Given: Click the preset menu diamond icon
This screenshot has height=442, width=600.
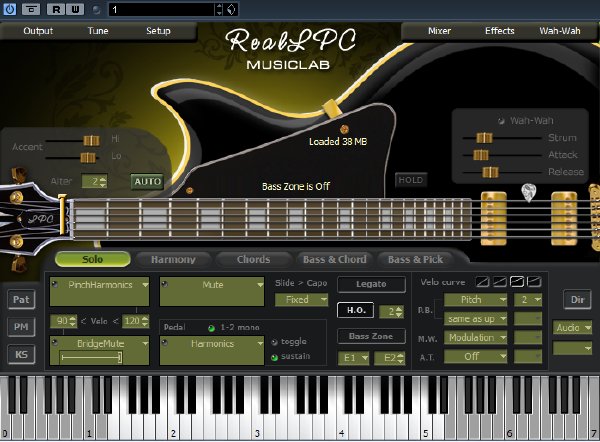Looking at the screenshot, I should 231,9.
